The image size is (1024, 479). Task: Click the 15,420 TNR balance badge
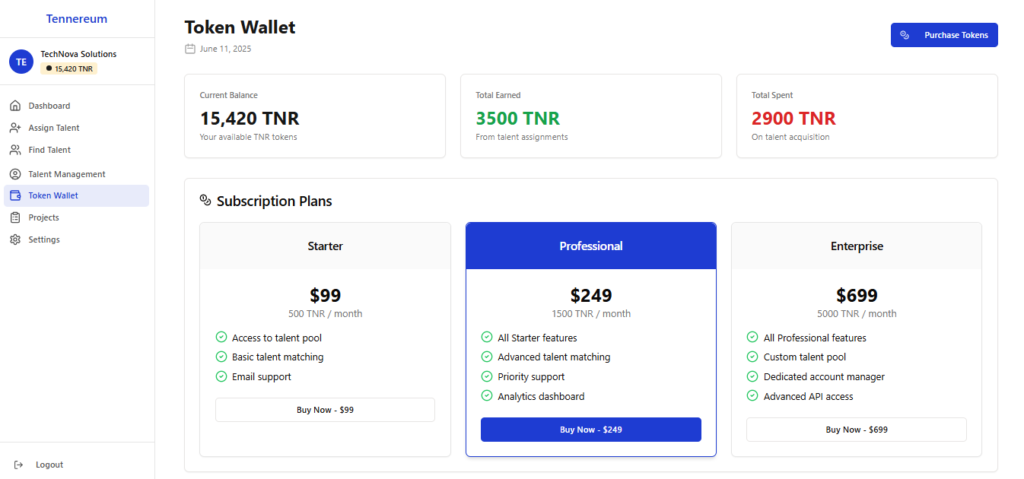point(69,69)
